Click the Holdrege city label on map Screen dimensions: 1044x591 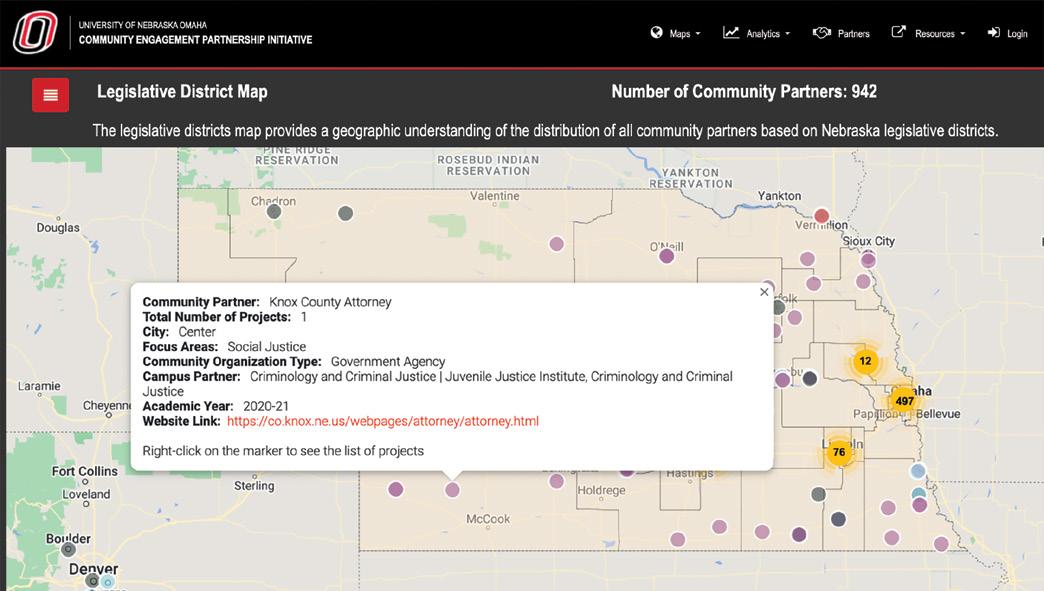pyautogui.click(x=601, y=491)
